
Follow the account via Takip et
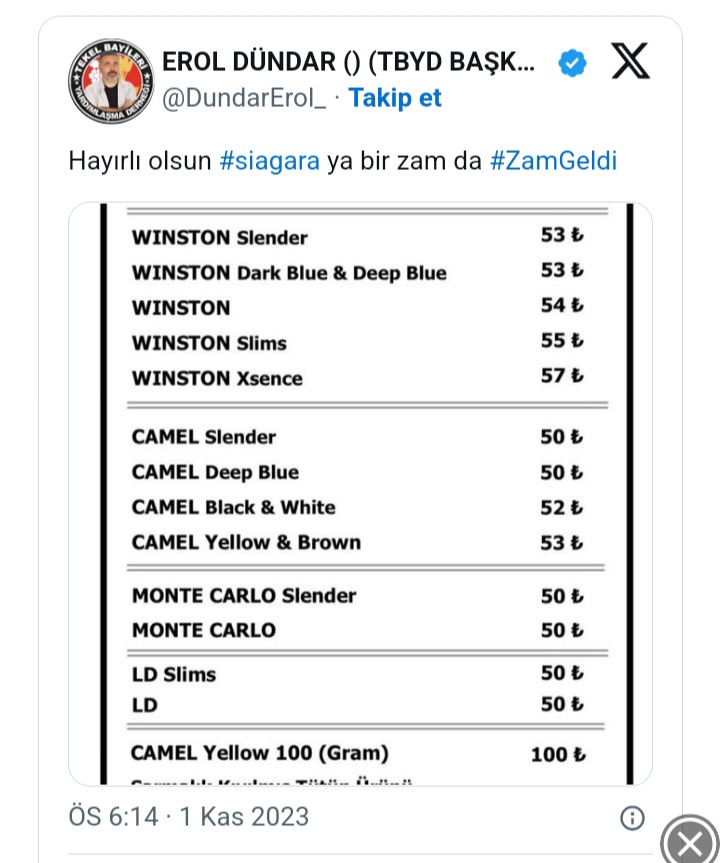pos(395,98)
